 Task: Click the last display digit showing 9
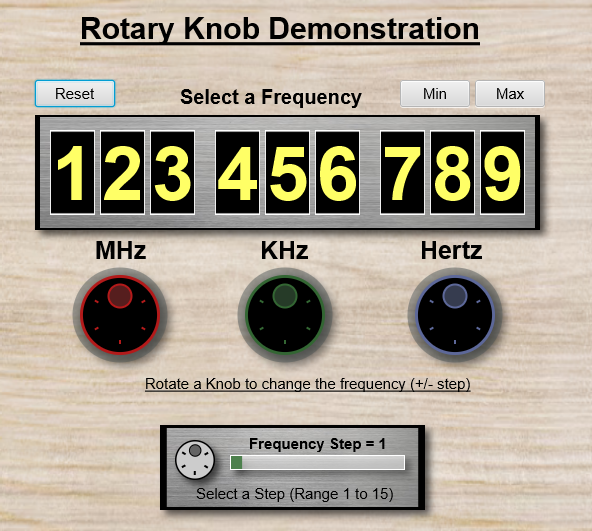(x=503, y=173)
